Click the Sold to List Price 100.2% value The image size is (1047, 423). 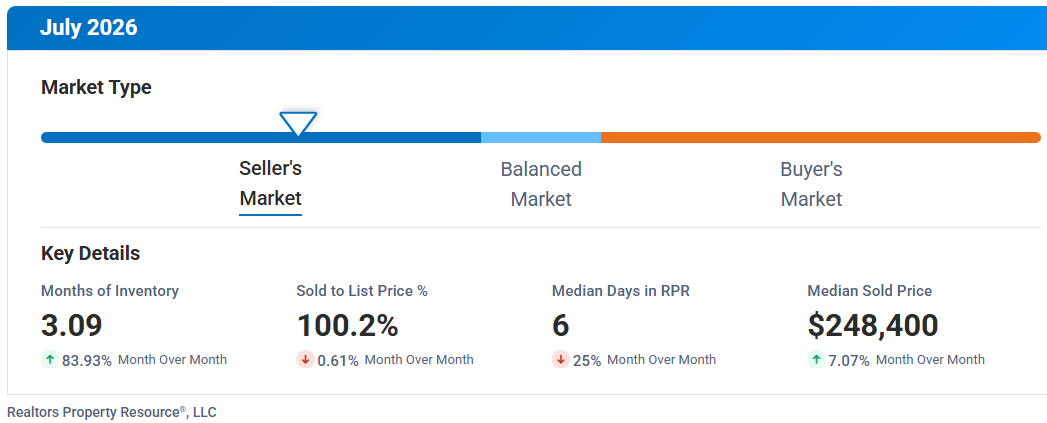point(347,325)
